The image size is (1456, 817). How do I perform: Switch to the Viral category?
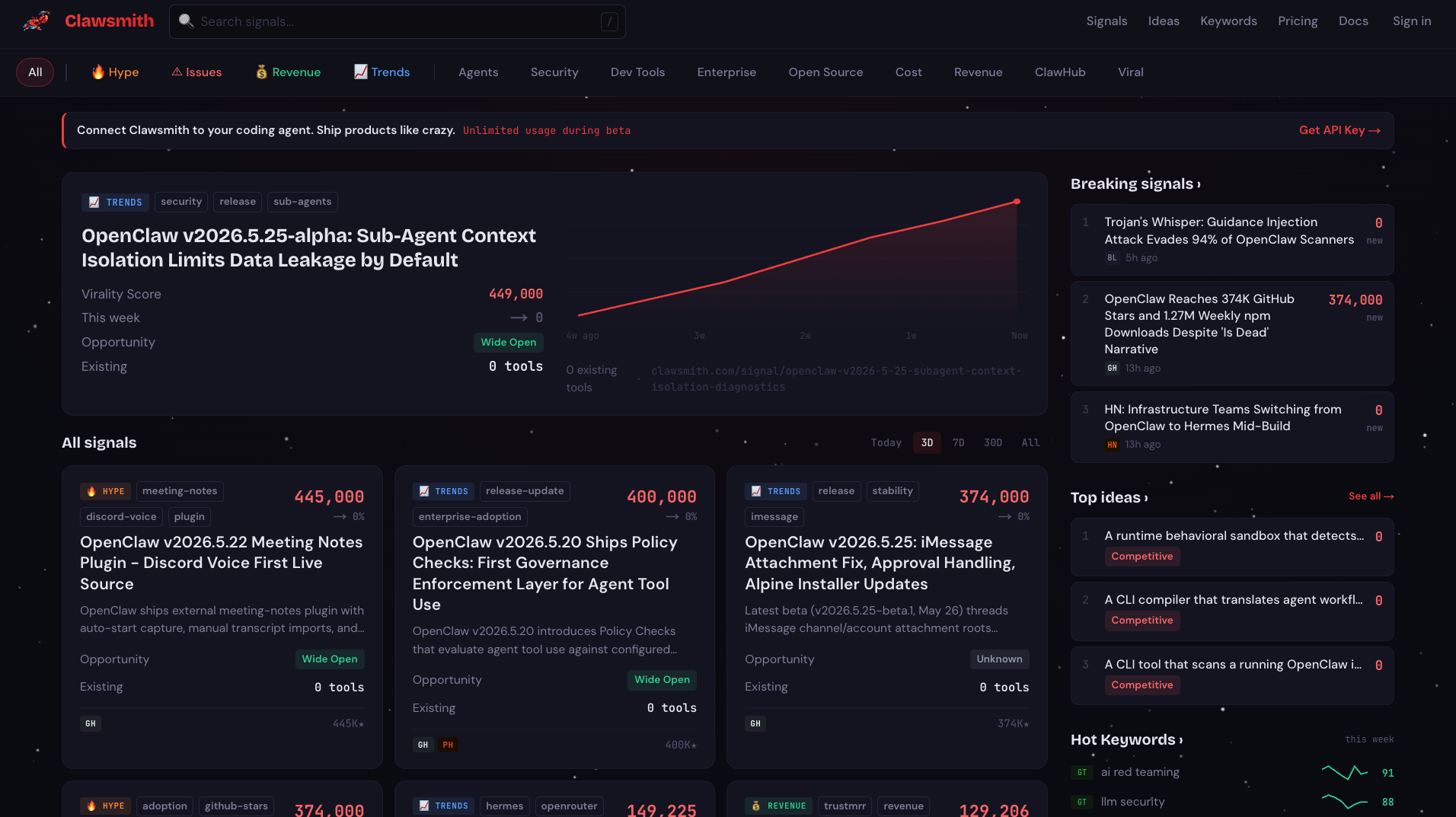[1131, 72]
